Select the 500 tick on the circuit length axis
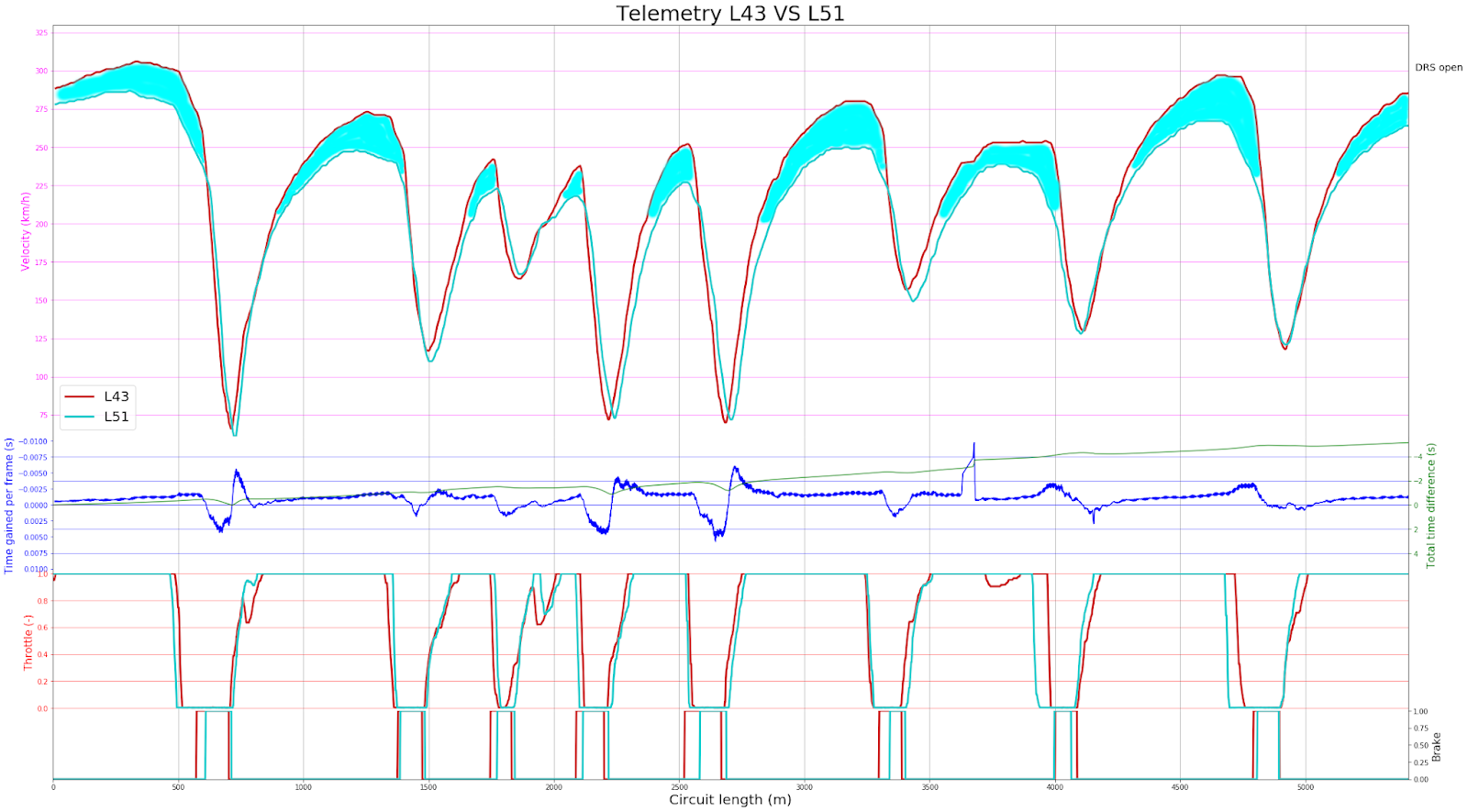Image resolution: width=1468 pixels, height=812 pixels. [178, 787]
